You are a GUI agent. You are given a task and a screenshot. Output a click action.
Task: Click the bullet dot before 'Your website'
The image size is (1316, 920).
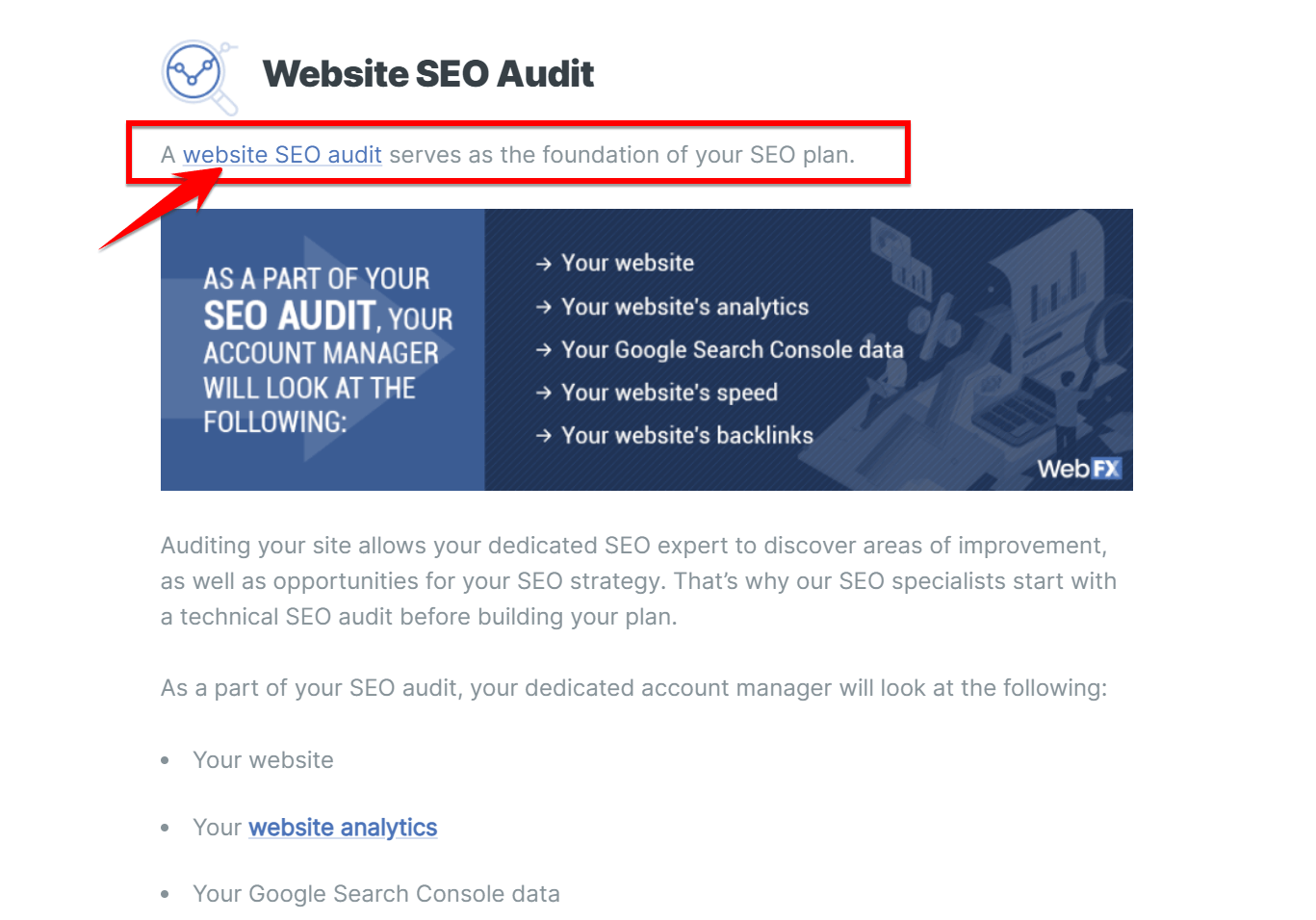[x=166, y=760]
